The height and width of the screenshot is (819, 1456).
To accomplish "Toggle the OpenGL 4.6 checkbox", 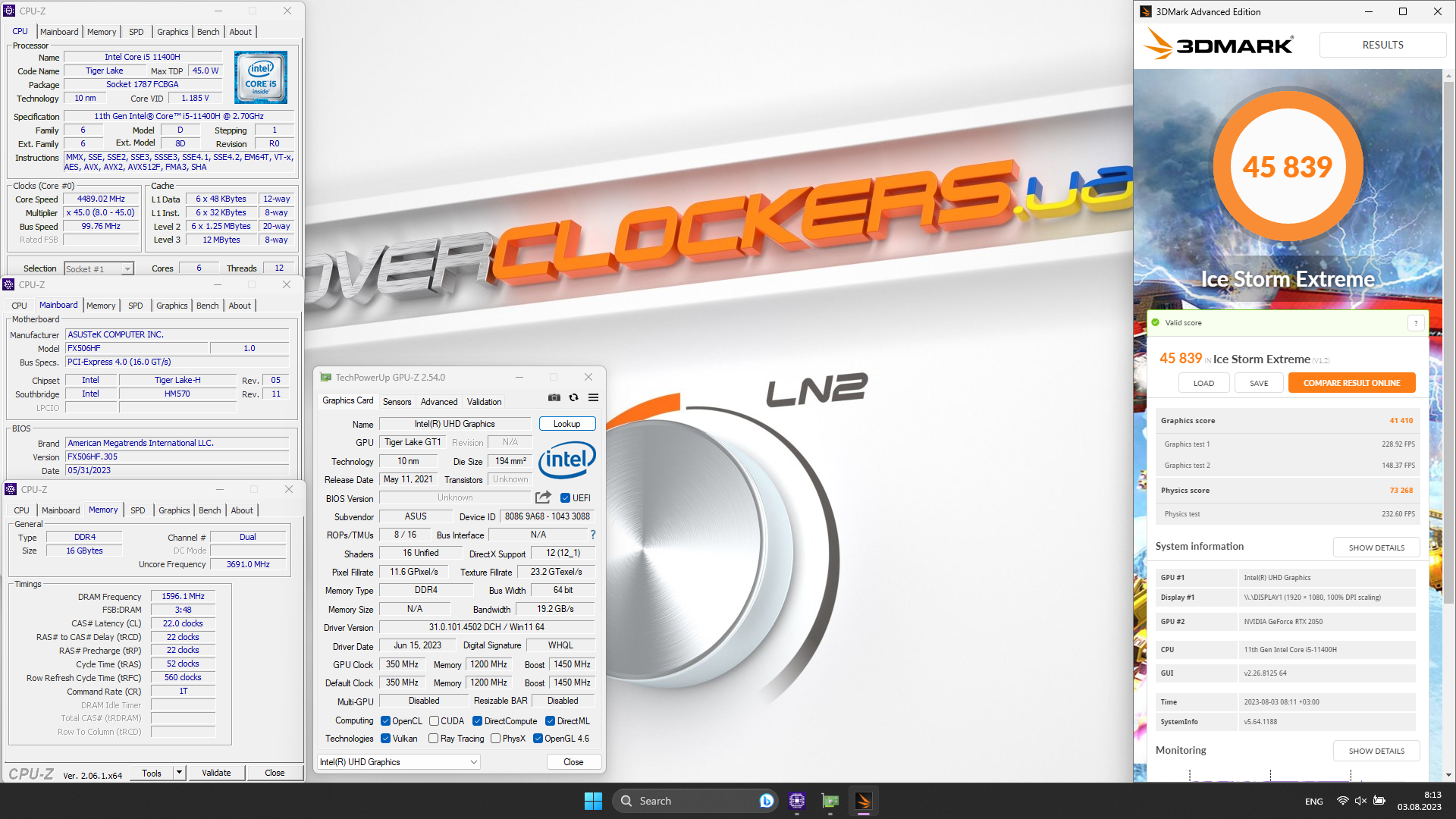I will tap(538, 739).
